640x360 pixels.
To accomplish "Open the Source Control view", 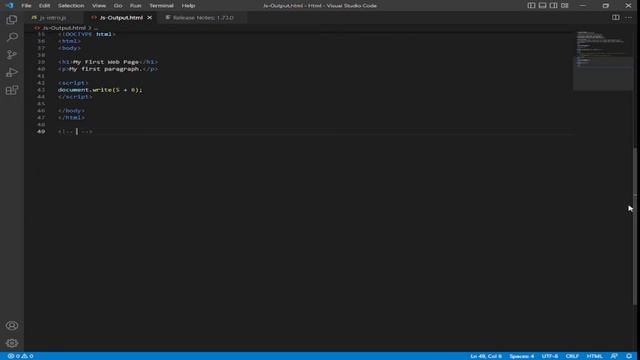I will point(12,55).
